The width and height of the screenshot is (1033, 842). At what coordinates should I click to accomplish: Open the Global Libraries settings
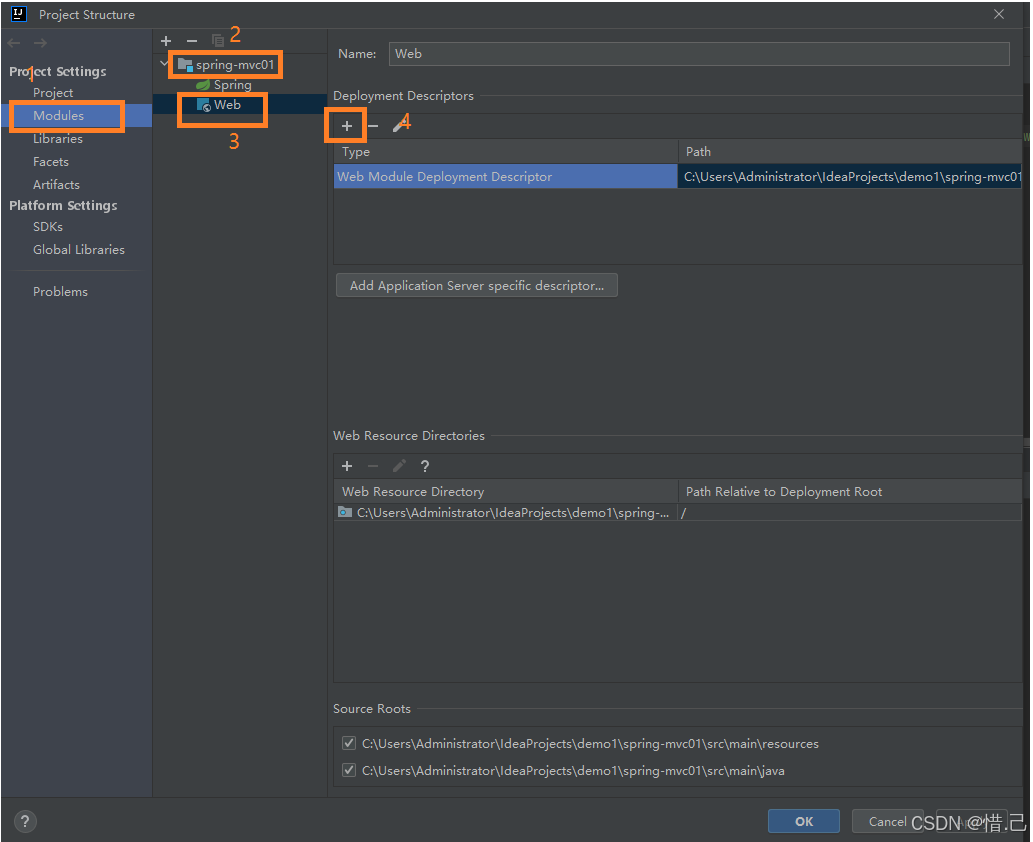point(78,250)
